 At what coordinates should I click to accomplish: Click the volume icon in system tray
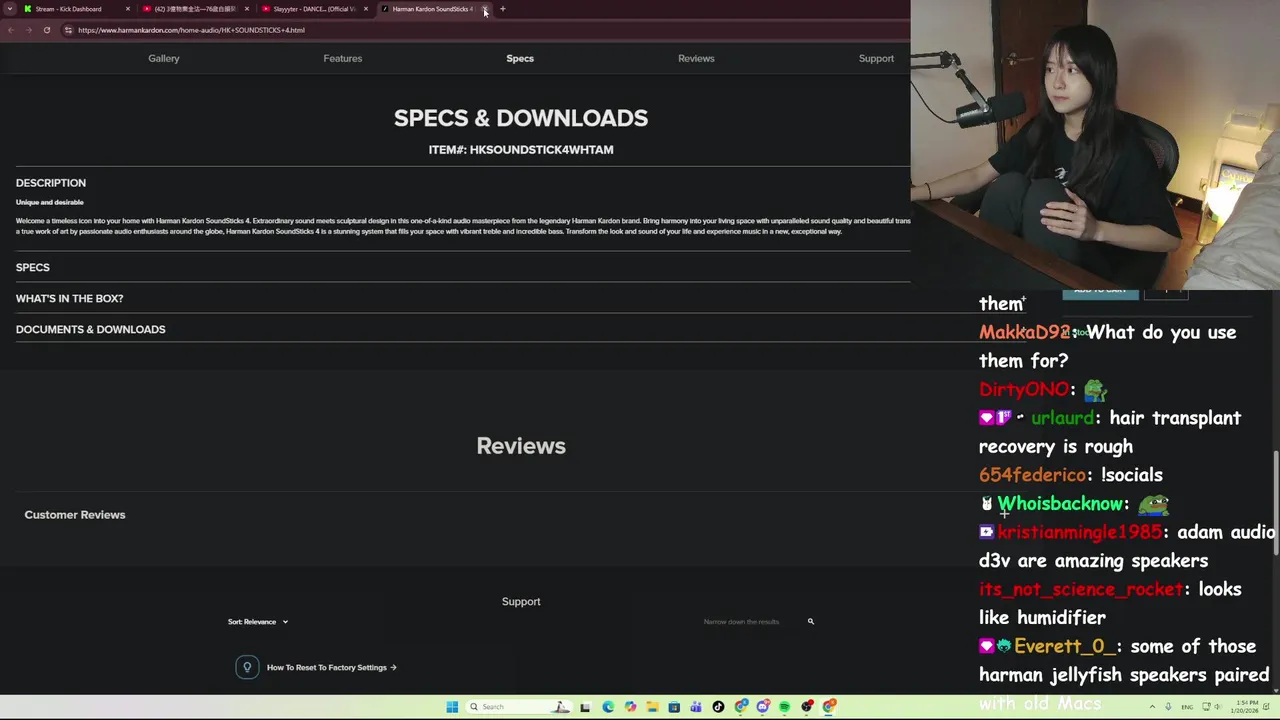1217,707
